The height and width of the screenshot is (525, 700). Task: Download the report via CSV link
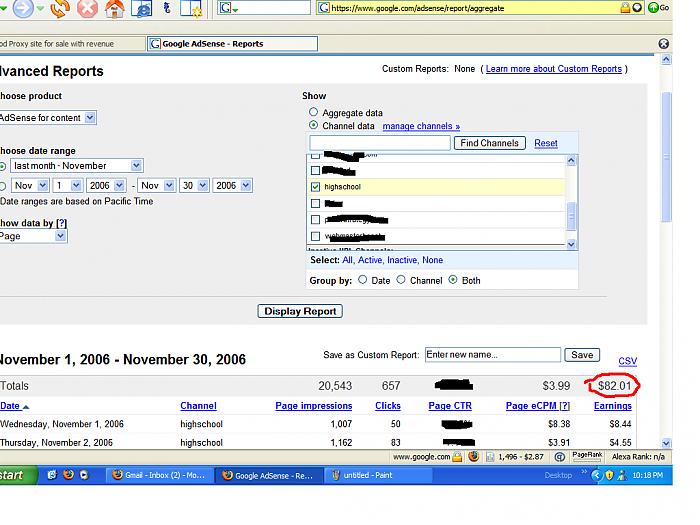[627, 361]
